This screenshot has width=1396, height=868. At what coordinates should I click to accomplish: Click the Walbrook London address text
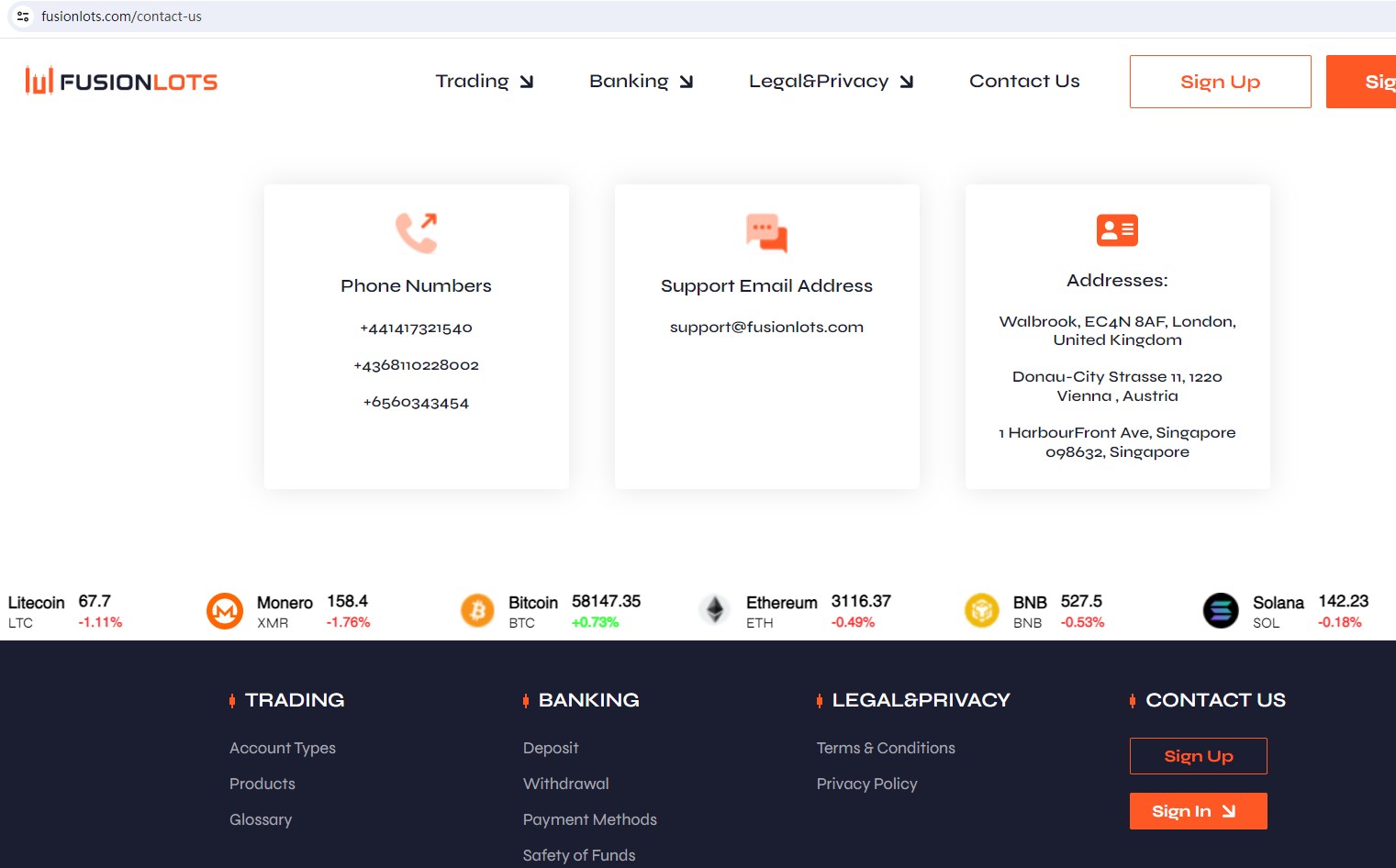point(1117,331)
